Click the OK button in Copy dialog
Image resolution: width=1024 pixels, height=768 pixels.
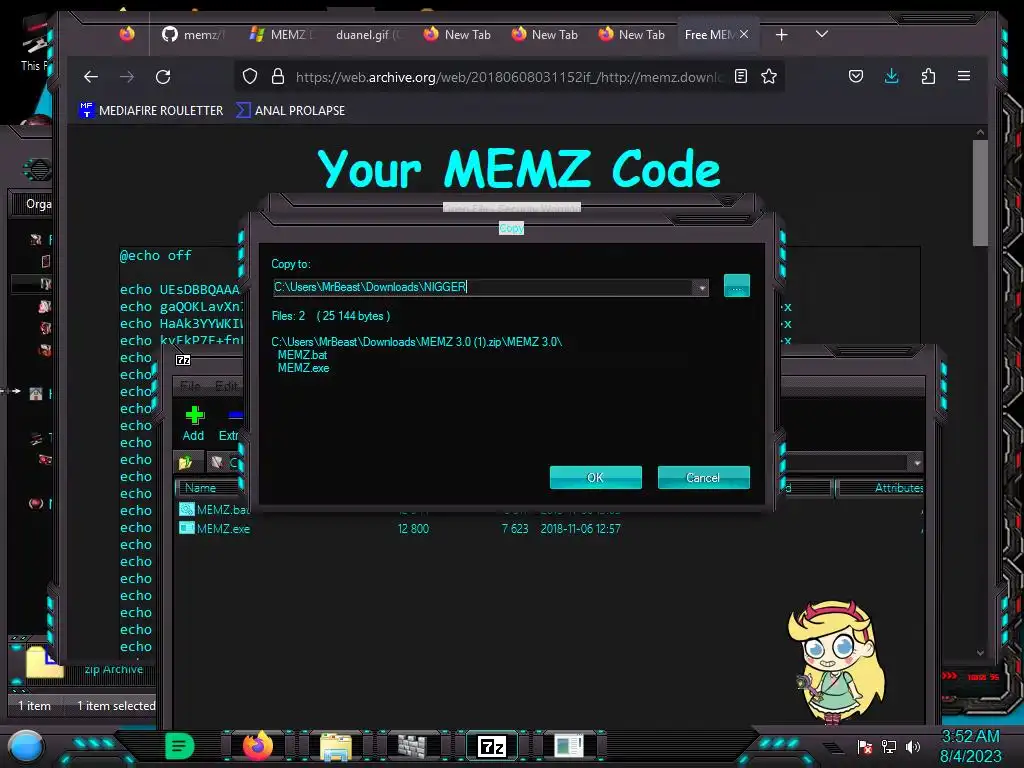pos(596,477)
